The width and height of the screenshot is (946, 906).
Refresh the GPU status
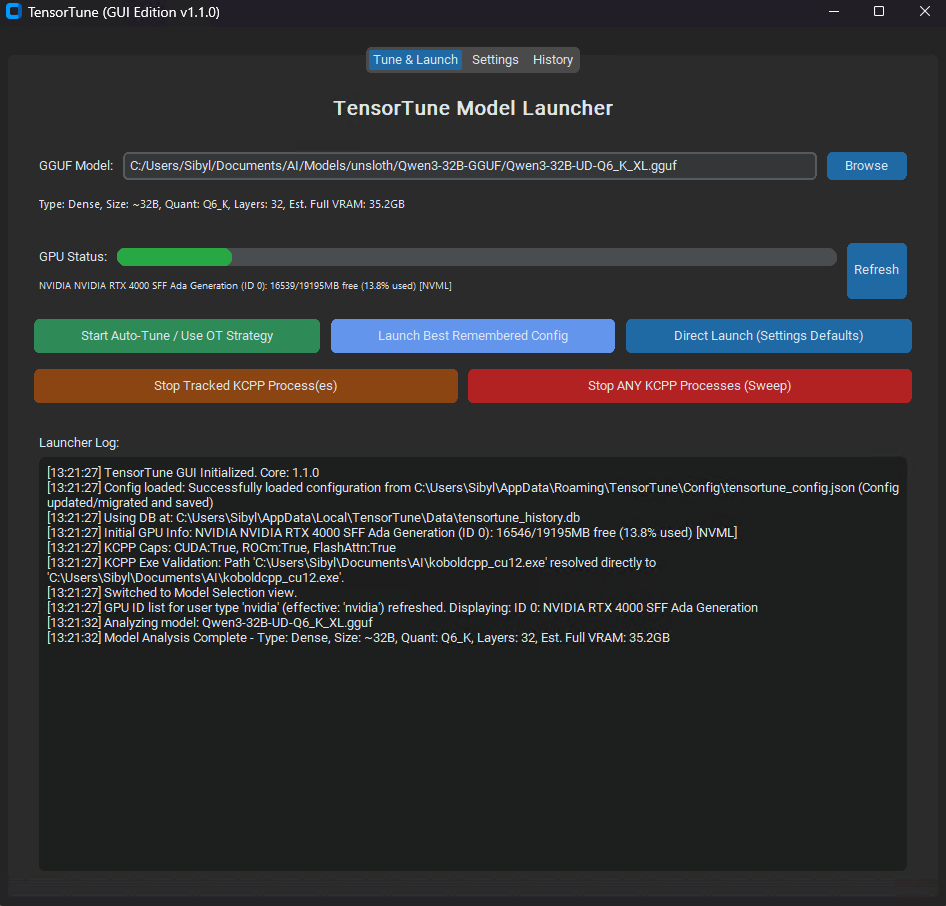tap(877, 270)
